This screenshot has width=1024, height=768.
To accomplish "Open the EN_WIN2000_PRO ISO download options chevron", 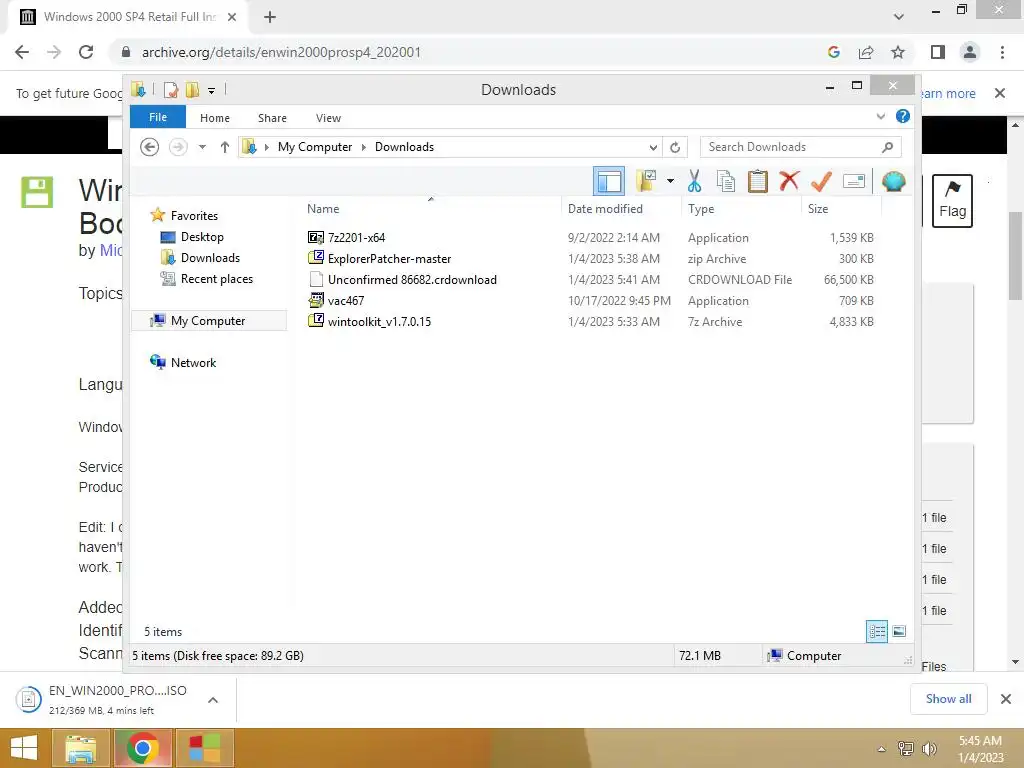I will [213, 700].
